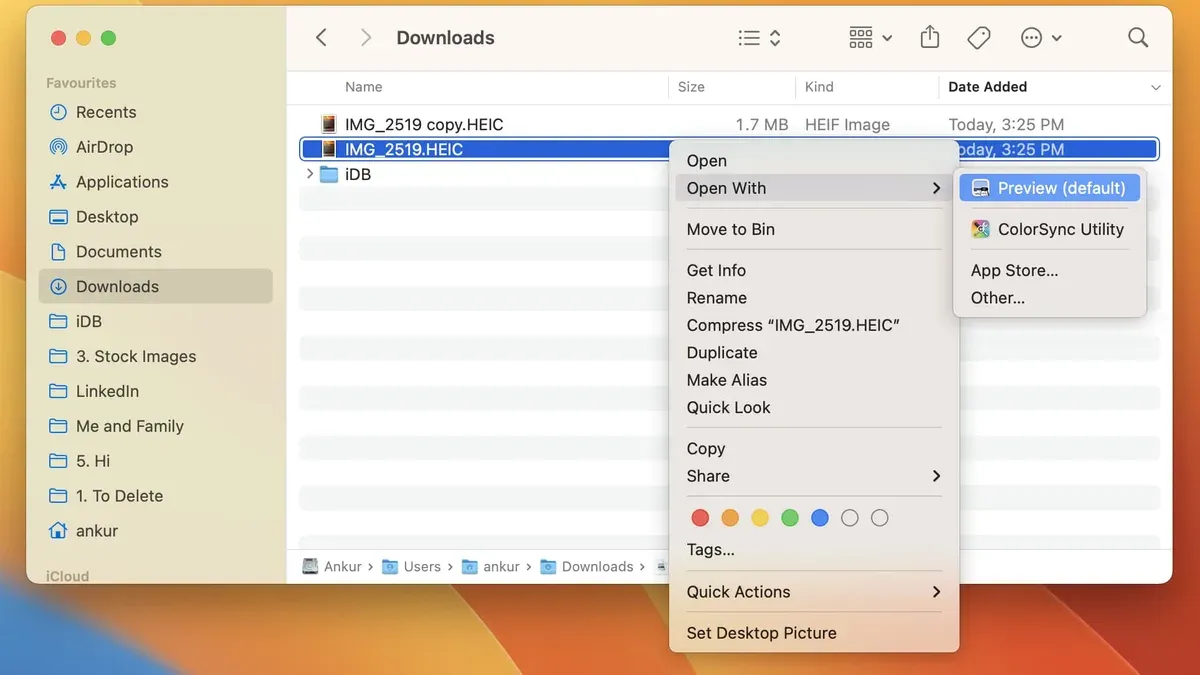
Task: Open the ankur home folder
Action: pos(155,531)
